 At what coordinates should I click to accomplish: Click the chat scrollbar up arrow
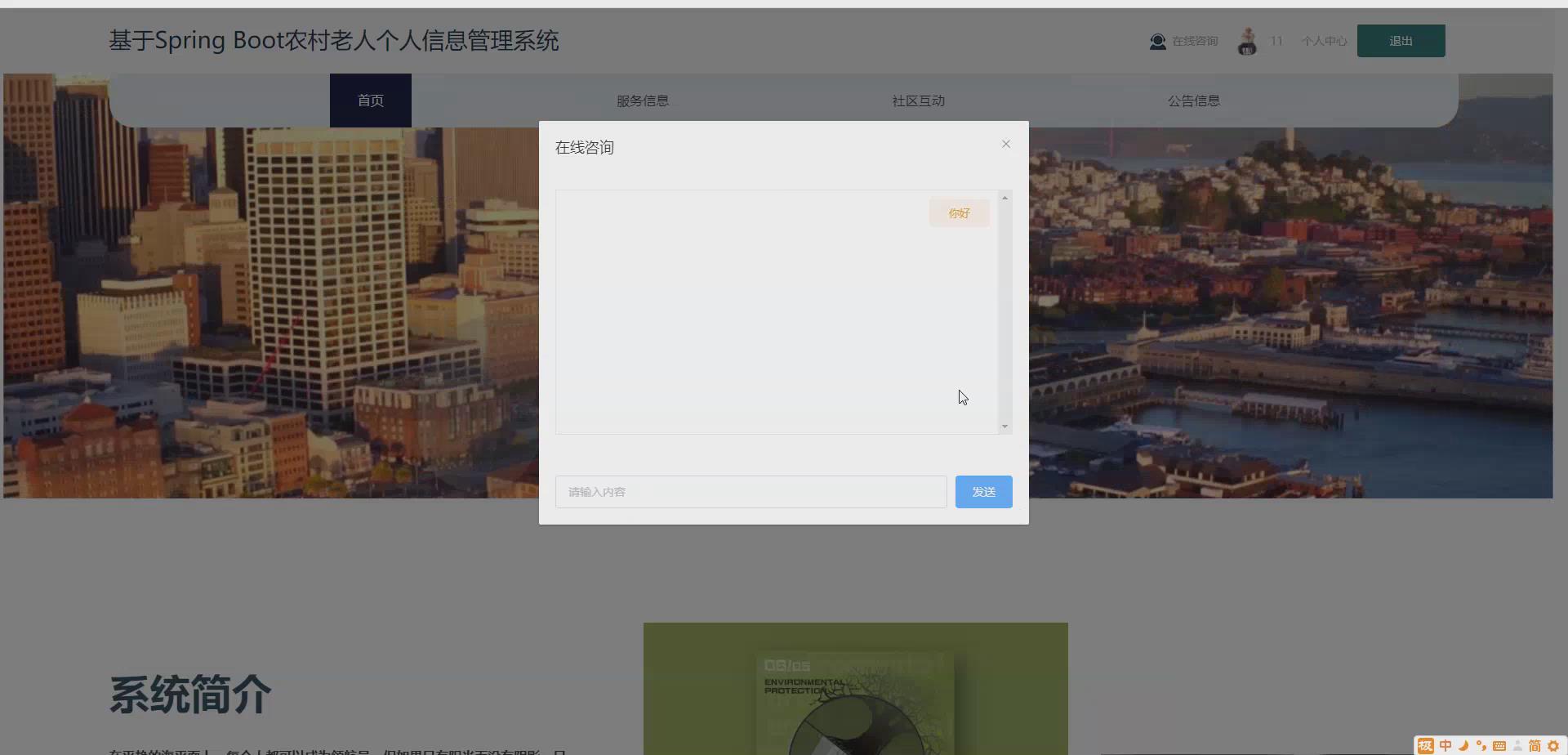point(1005,196)
